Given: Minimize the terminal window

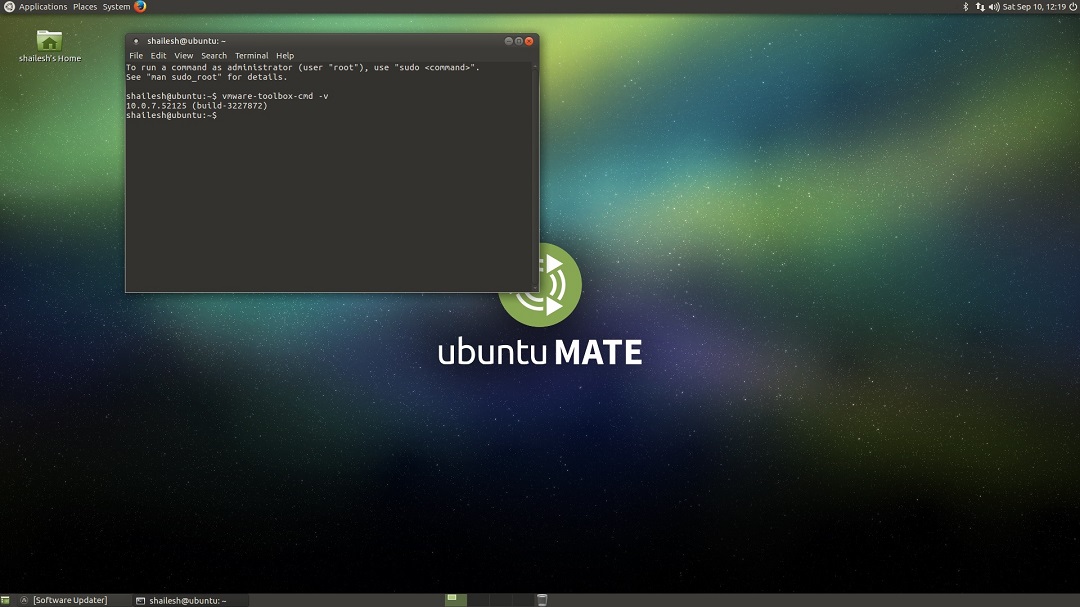Looking at the screenshot, I should coord(508,41).
